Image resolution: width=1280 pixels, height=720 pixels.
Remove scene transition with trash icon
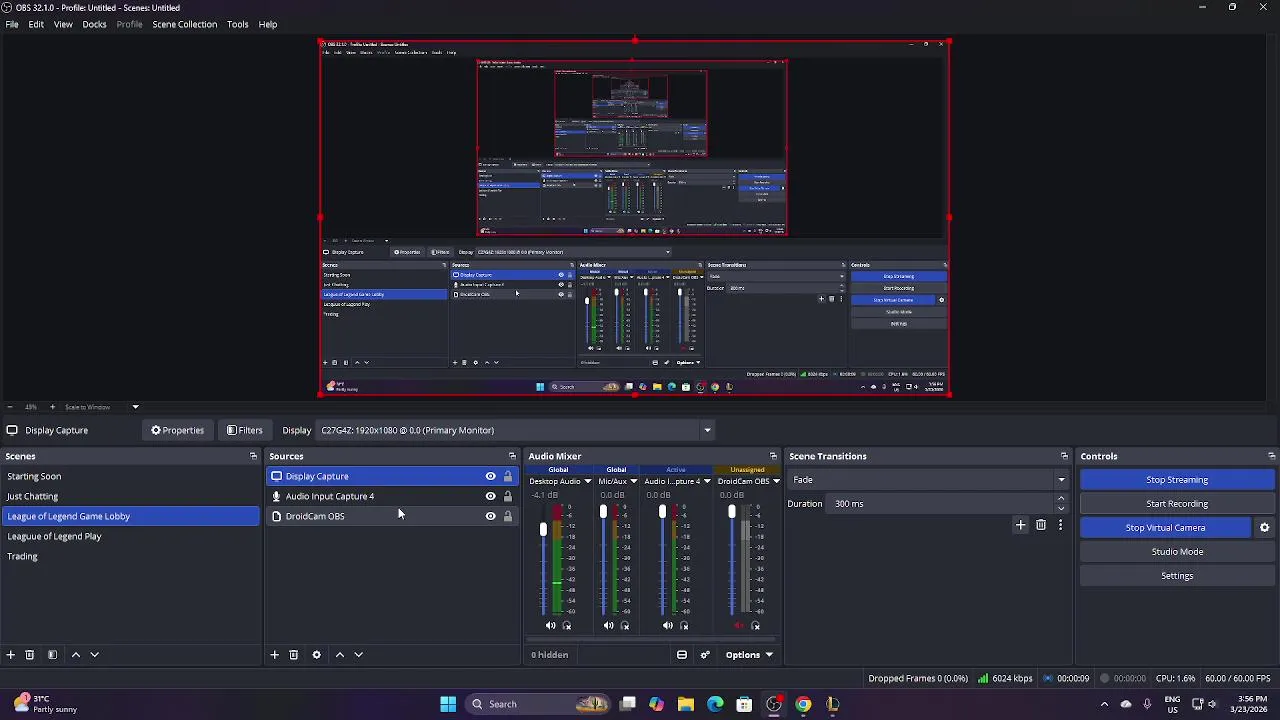coord(1041,525)
